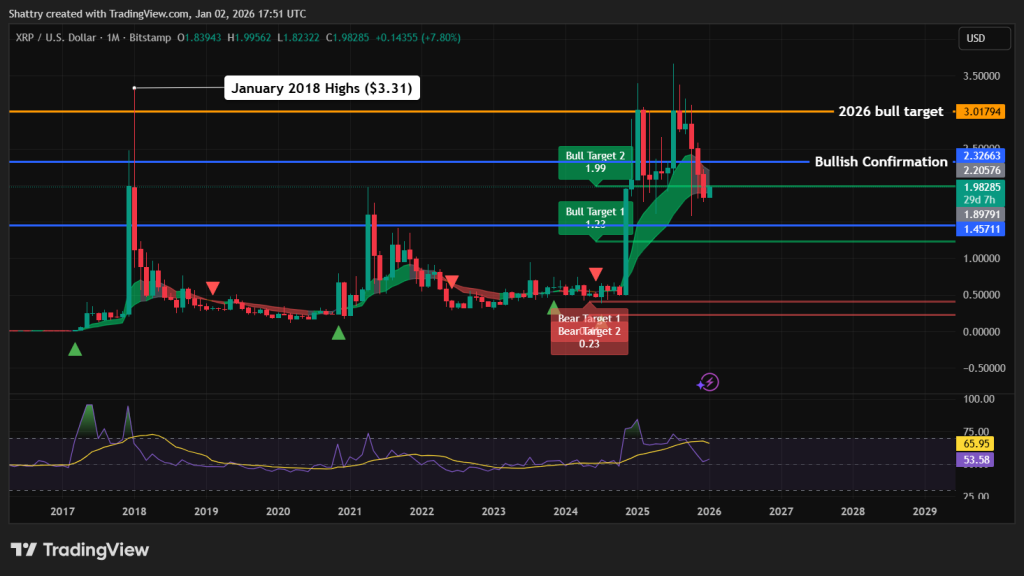Click the TradingView logo in the bottom left
This screenshot has height=576, width=1024.
78,549
